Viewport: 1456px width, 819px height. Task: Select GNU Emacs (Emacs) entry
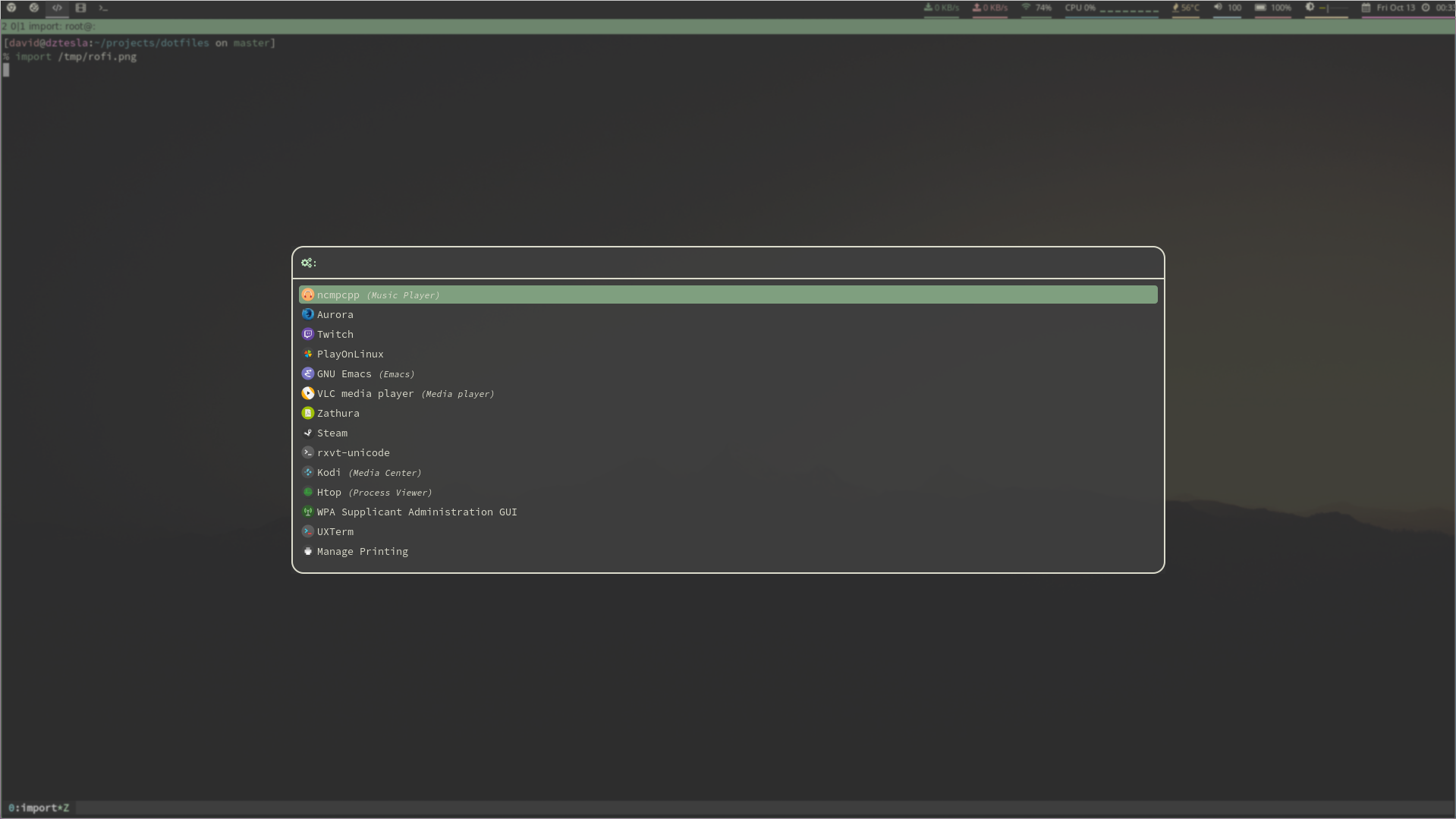[728, 373]
